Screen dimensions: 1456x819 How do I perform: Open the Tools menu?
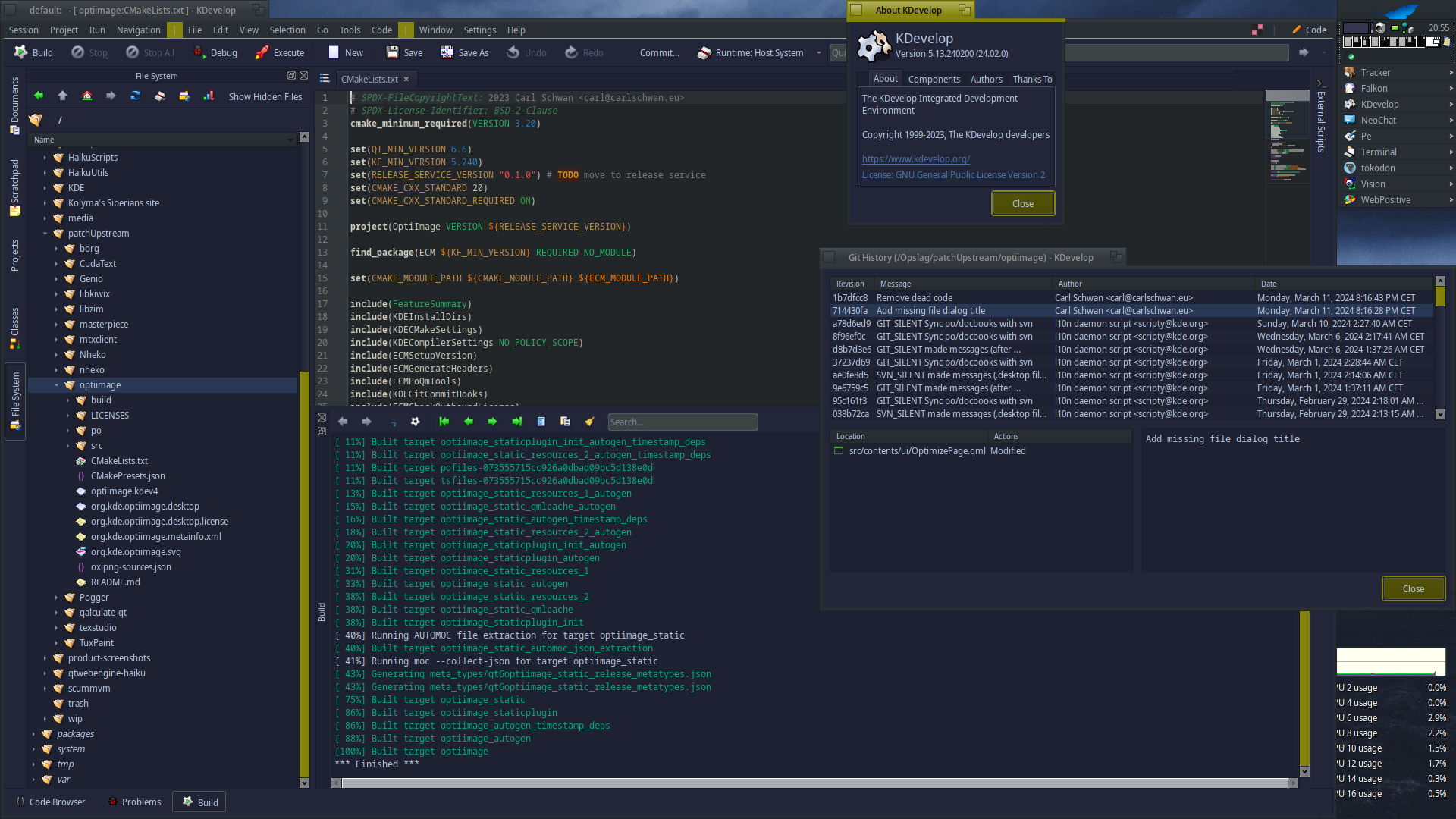(x=350, y=30)
